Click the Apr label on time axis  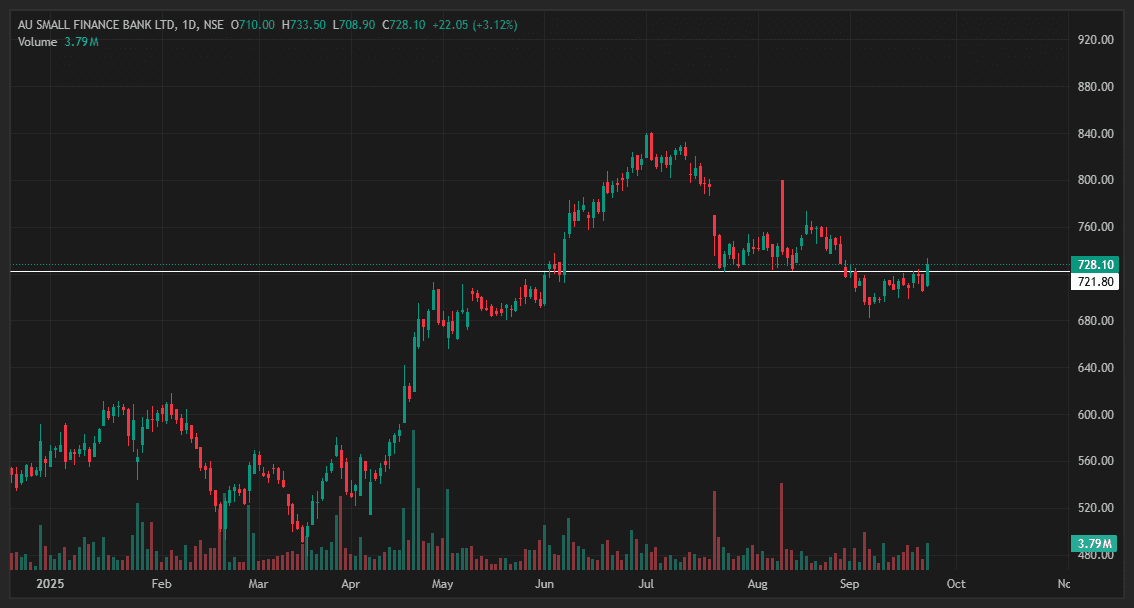(x=350, y=584)
